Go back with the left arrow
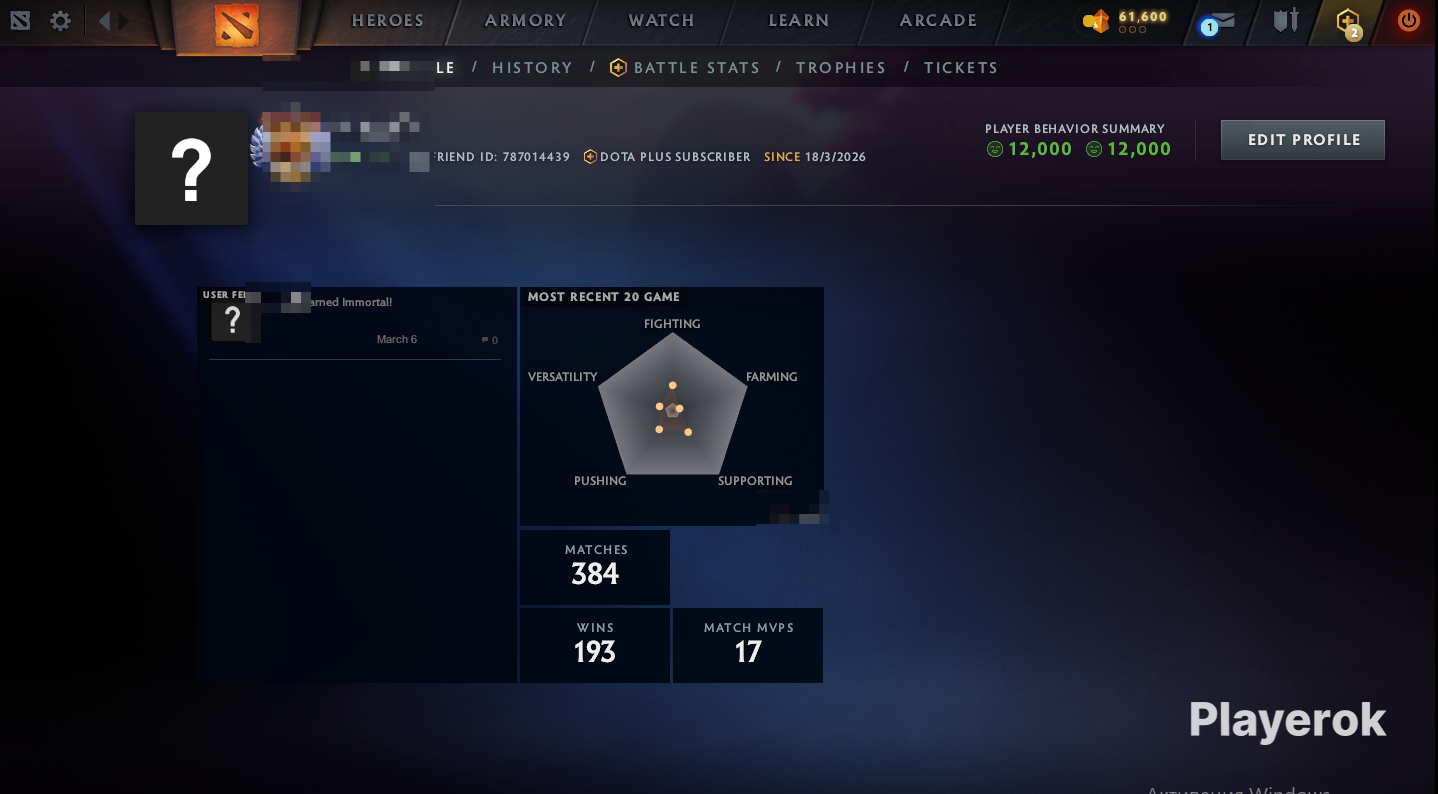Image resolution: width=1438 pixels, height=794 pixels. click(x=104, y=20)
